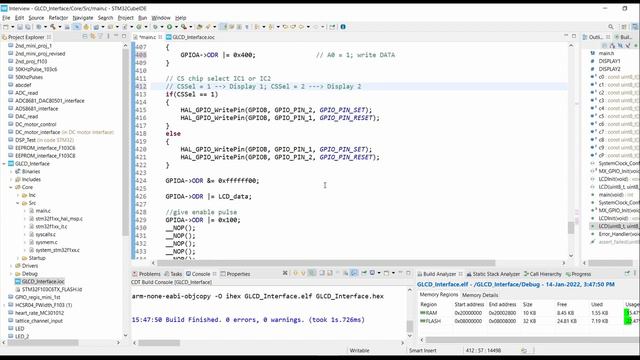
Task: Open the Properties tab
Action: coord(235,274)
